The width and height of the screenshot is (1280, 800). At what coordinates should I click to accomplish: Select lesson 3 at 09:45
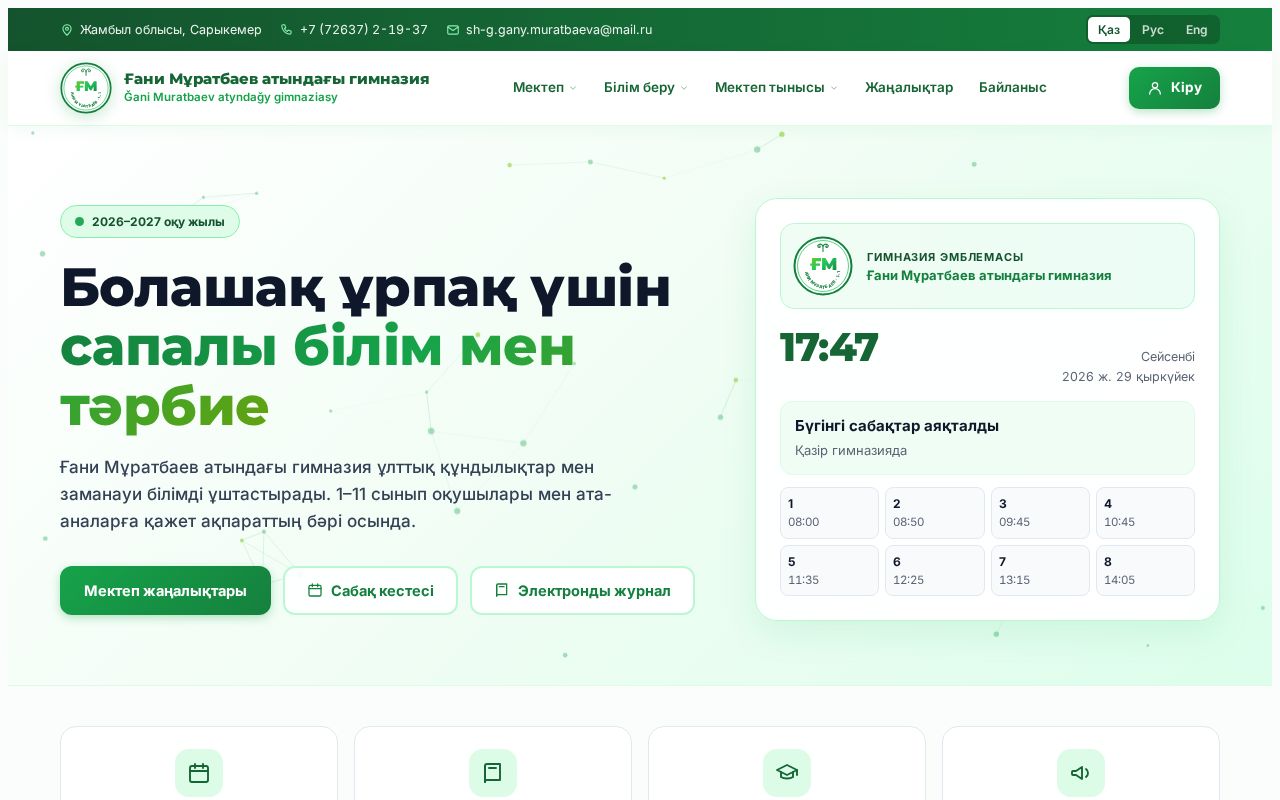[x=1040, y=512]
